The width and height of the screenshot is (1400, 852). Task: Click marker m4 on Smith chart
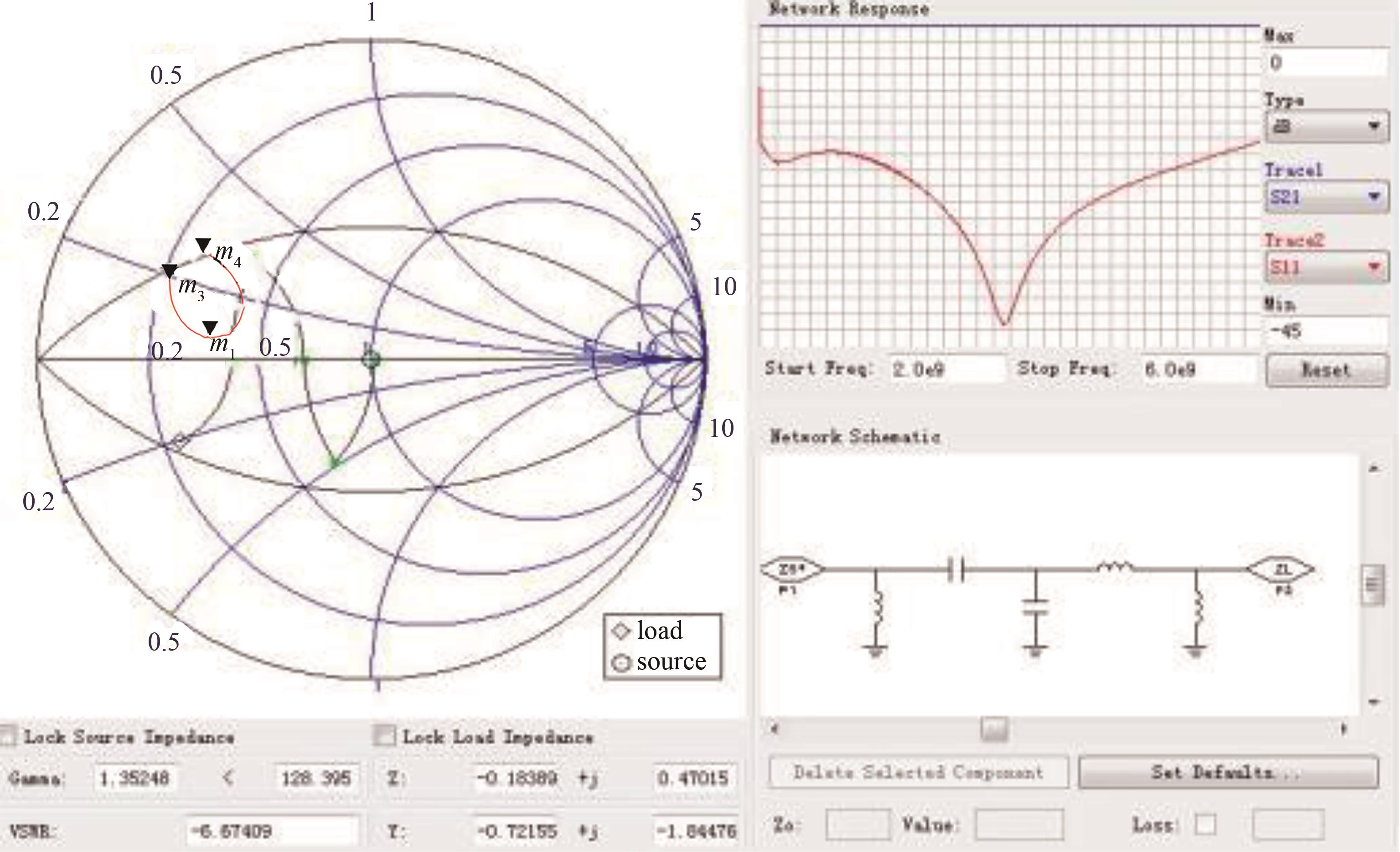click(x=203, y=246)
